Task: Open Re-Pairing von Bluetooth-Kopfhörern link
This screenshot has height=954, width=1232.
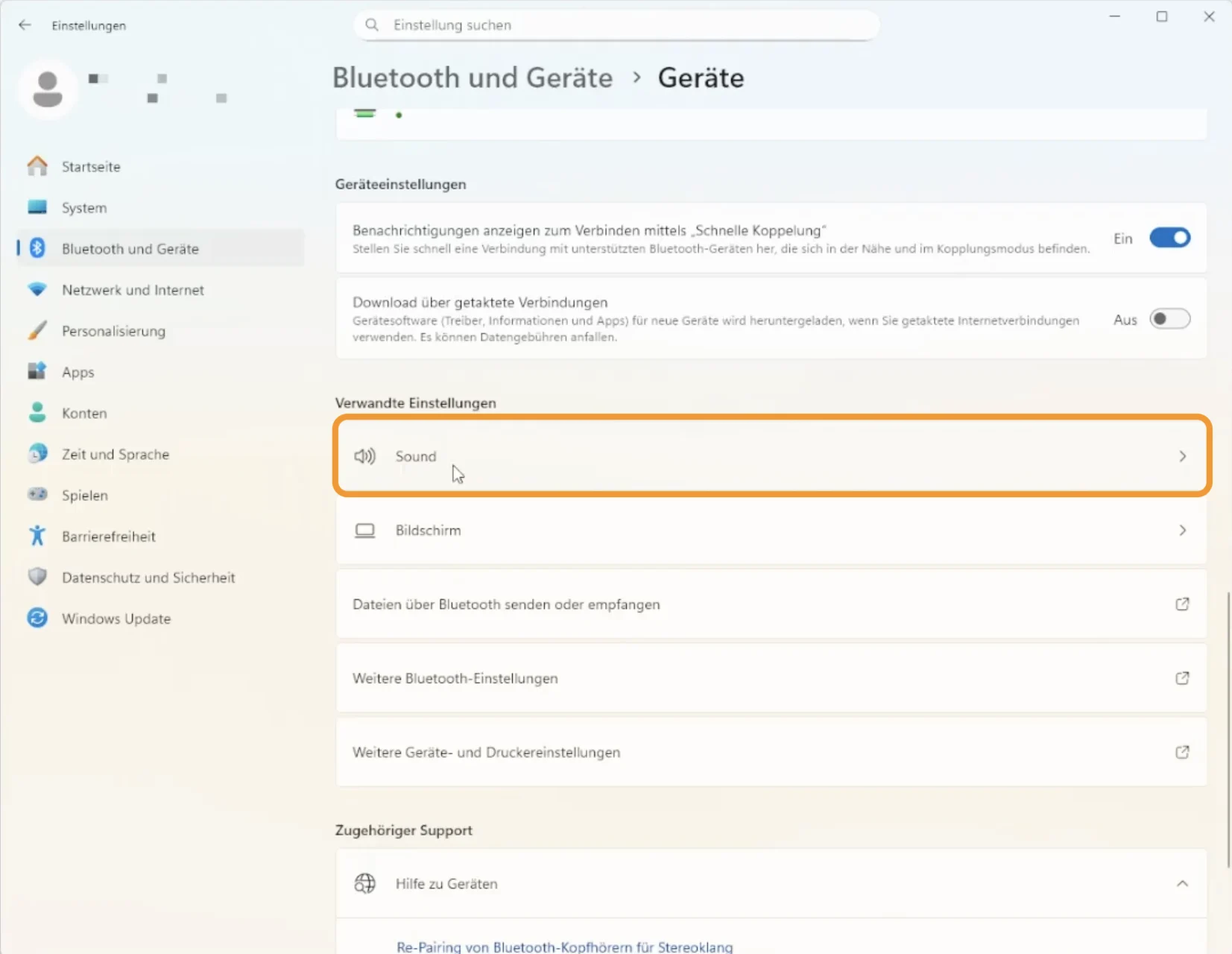Action: tap(564, 947)
